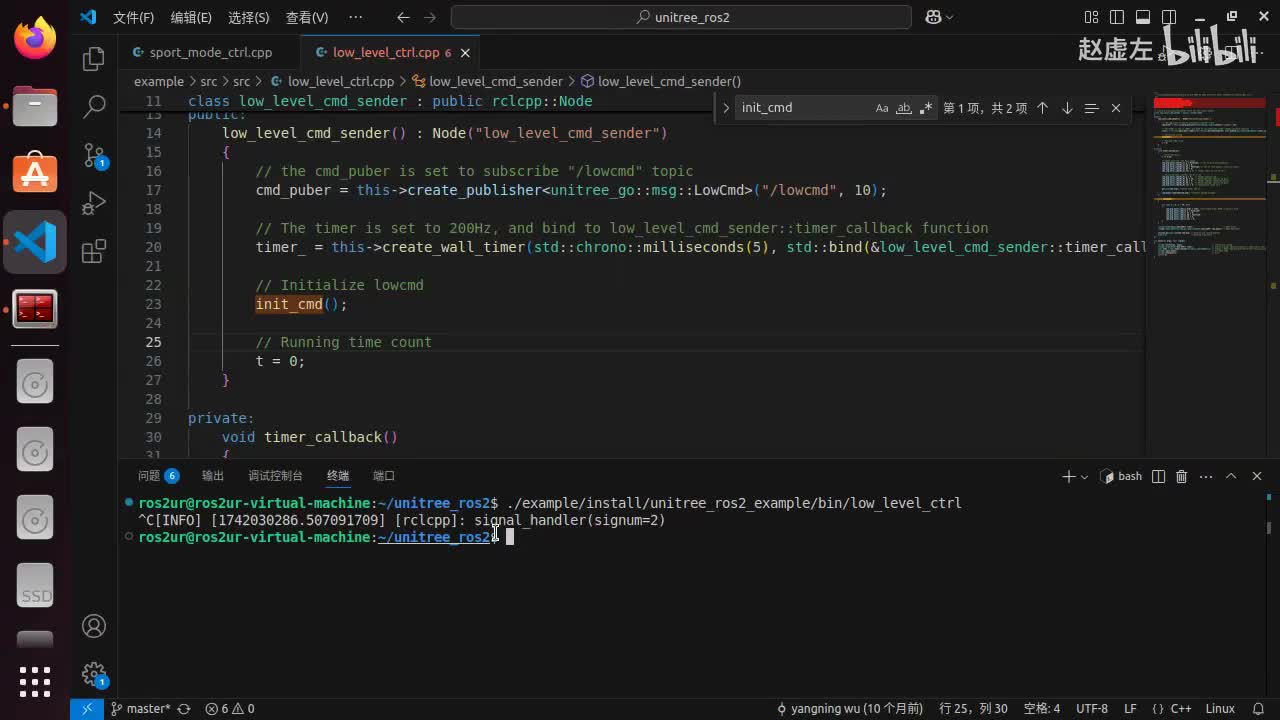This screenshot has width=1280, height=720.
Task: Expand the replace field in find widget
Action: [726, 108]
